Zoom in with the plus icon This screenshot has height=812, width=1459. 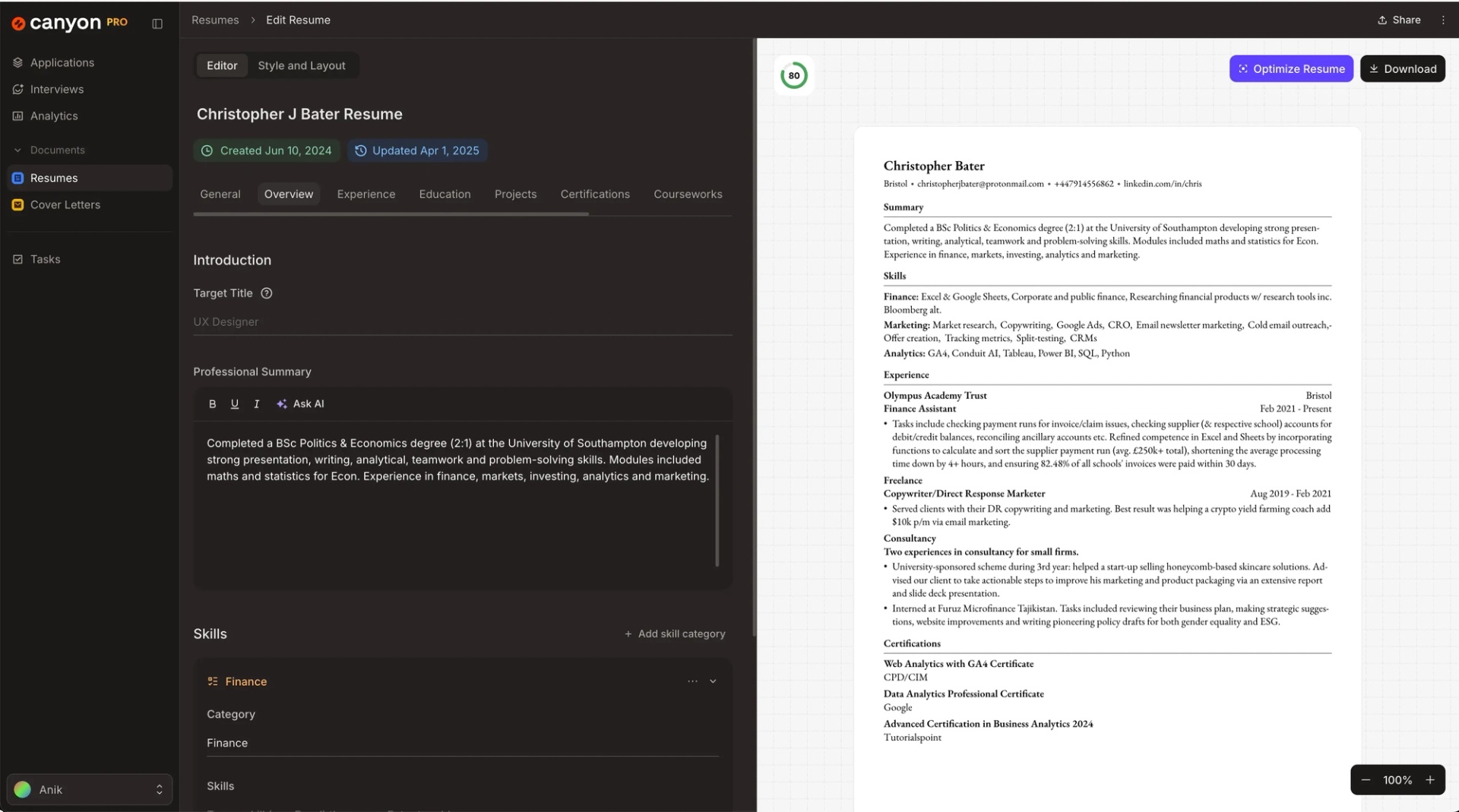(x=1430, y=780)
